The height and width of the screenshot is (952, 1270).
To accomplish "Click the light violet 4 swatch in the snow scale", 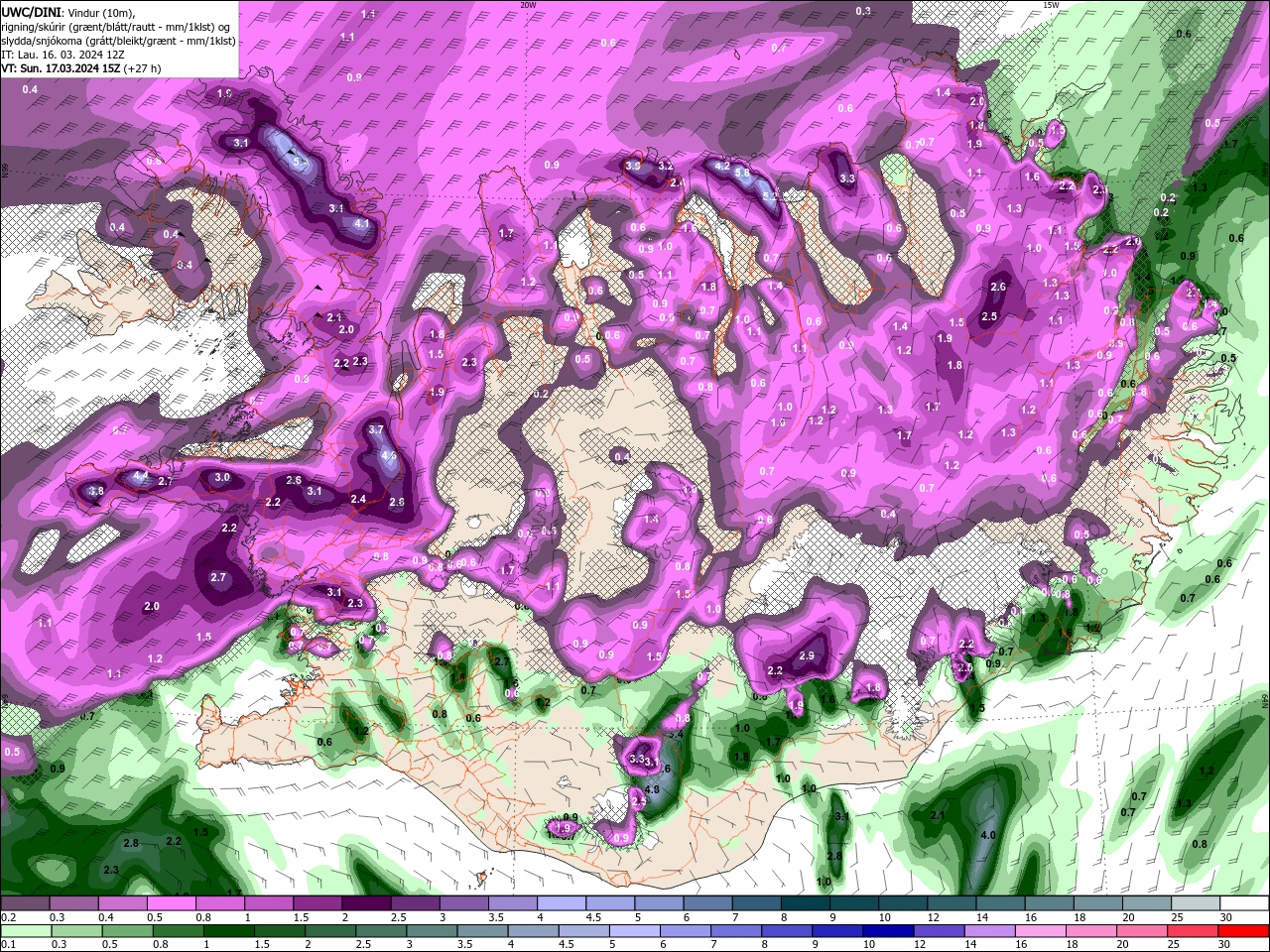I will tap(562, 903).
